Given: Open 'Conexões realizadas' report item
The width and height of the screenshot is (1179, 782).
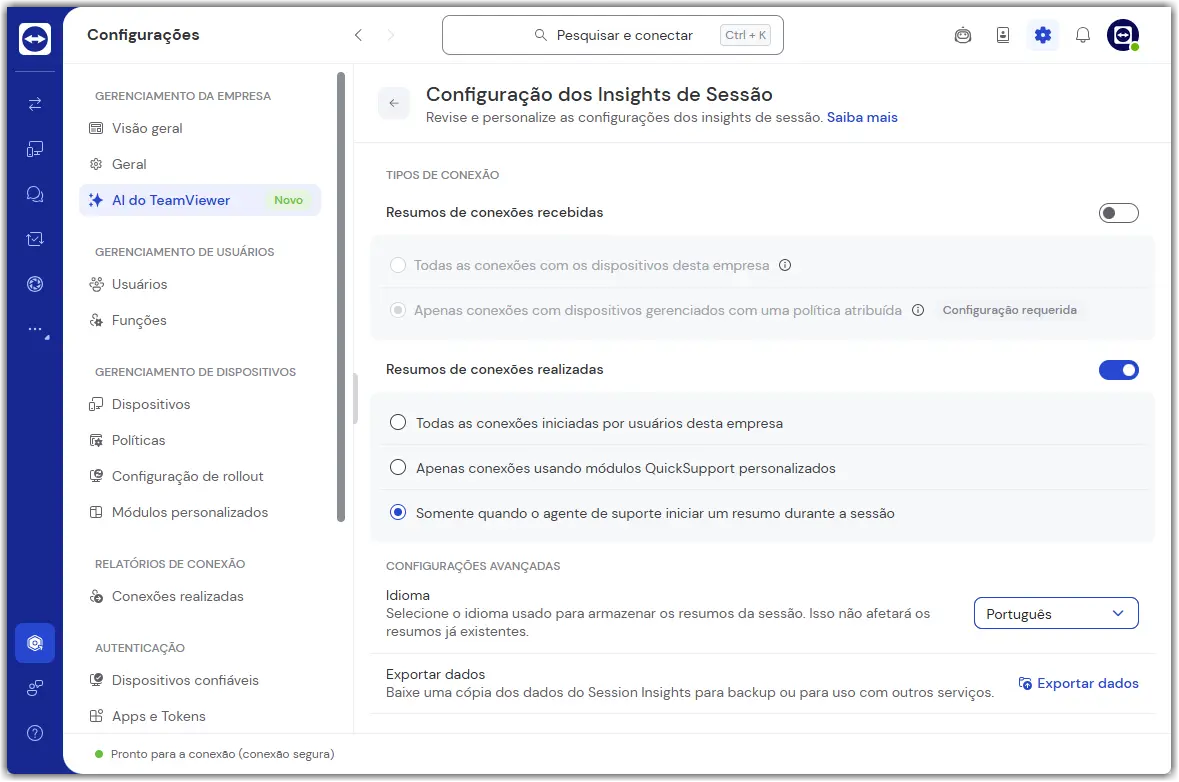Looking at the screenshot, I should 200,596.
